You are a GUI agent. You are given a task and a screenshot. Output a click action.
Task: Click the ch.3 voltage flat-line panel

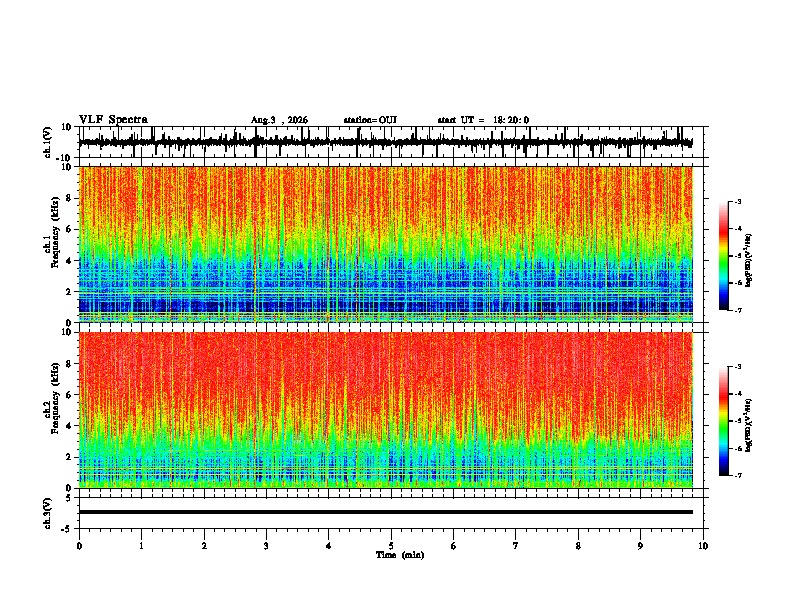[391, 513]
